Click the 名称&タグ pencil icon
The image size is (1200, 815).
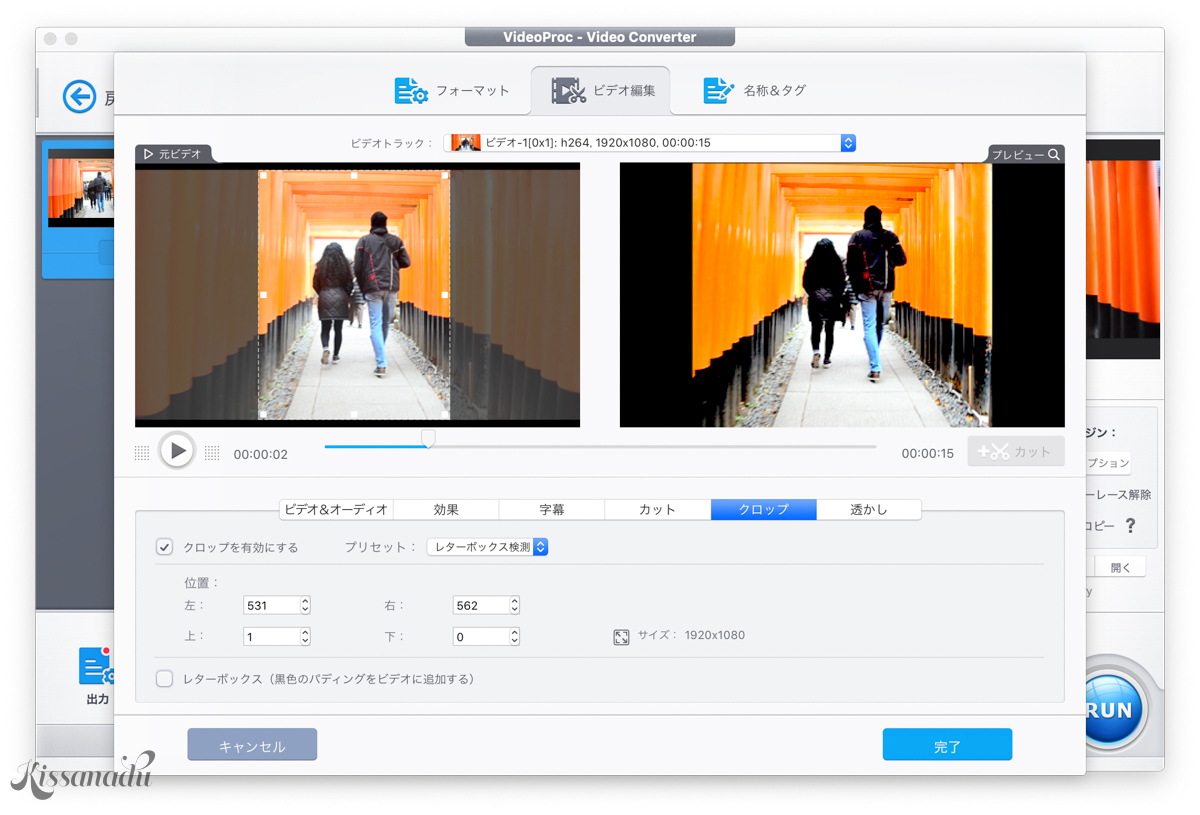(x=718, y=90)
